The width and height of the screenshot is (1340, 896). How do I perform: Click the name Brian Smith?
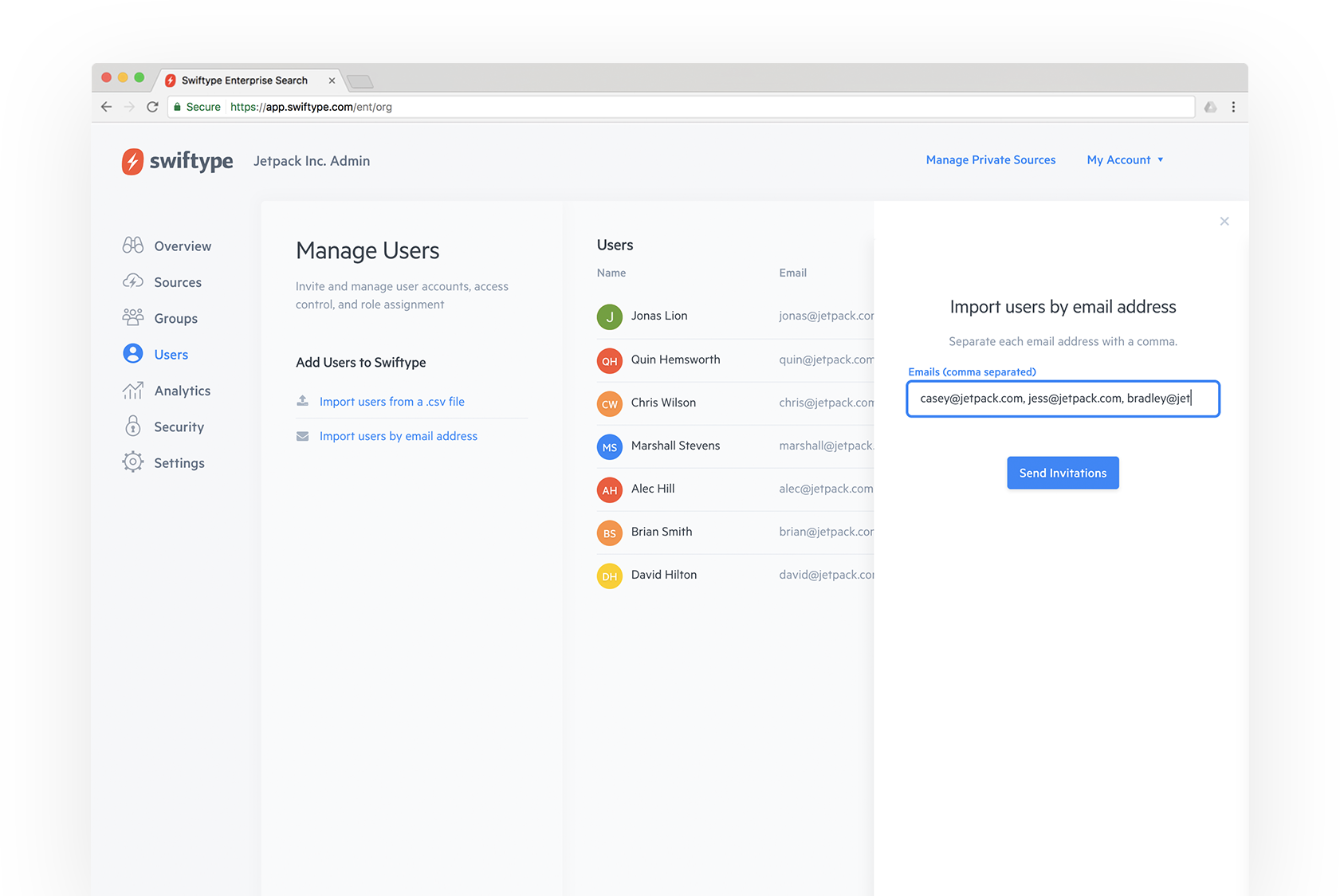(662, 532)
